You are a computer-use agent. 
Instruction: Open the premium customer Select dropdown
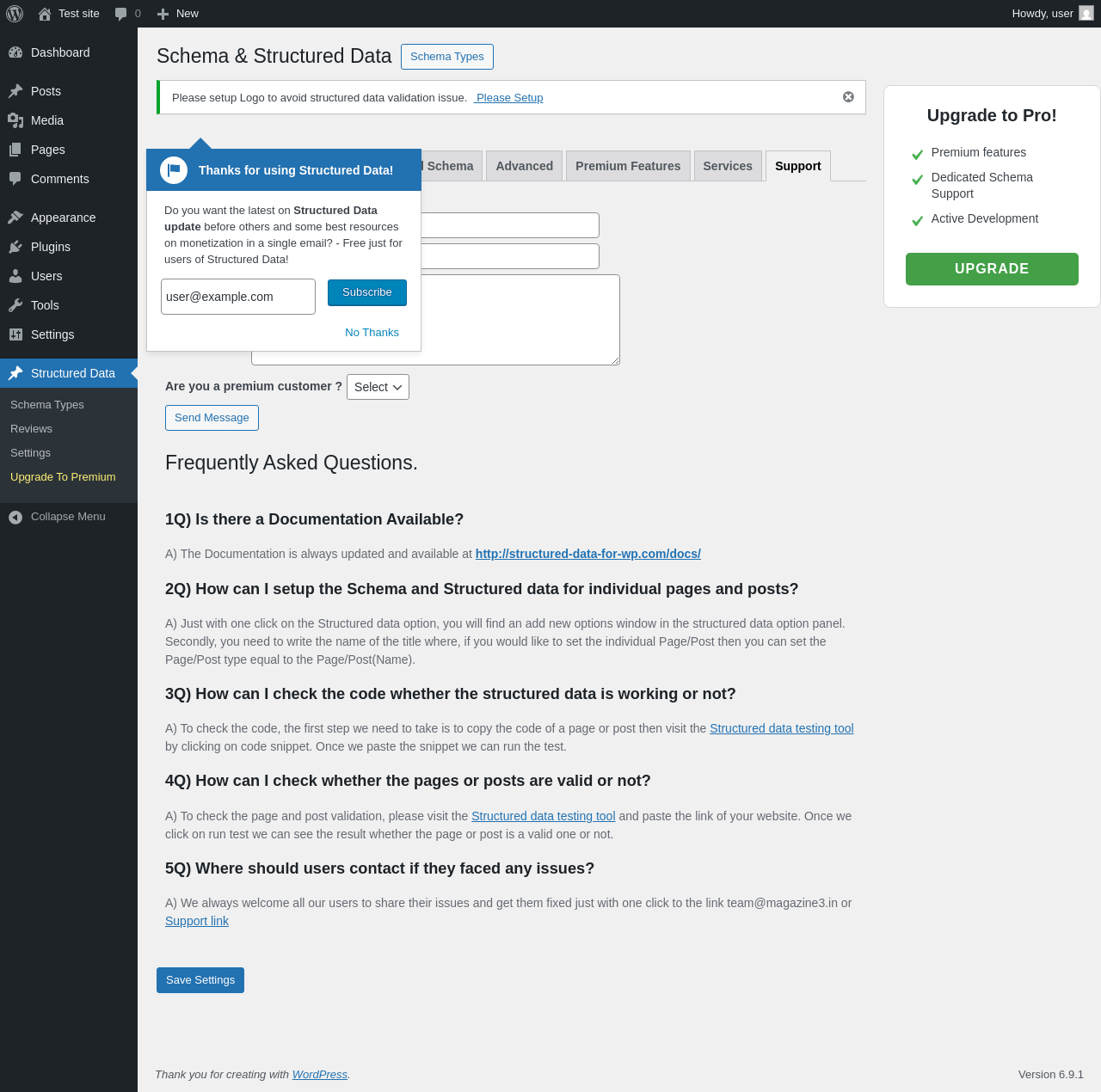click(378, 387)
